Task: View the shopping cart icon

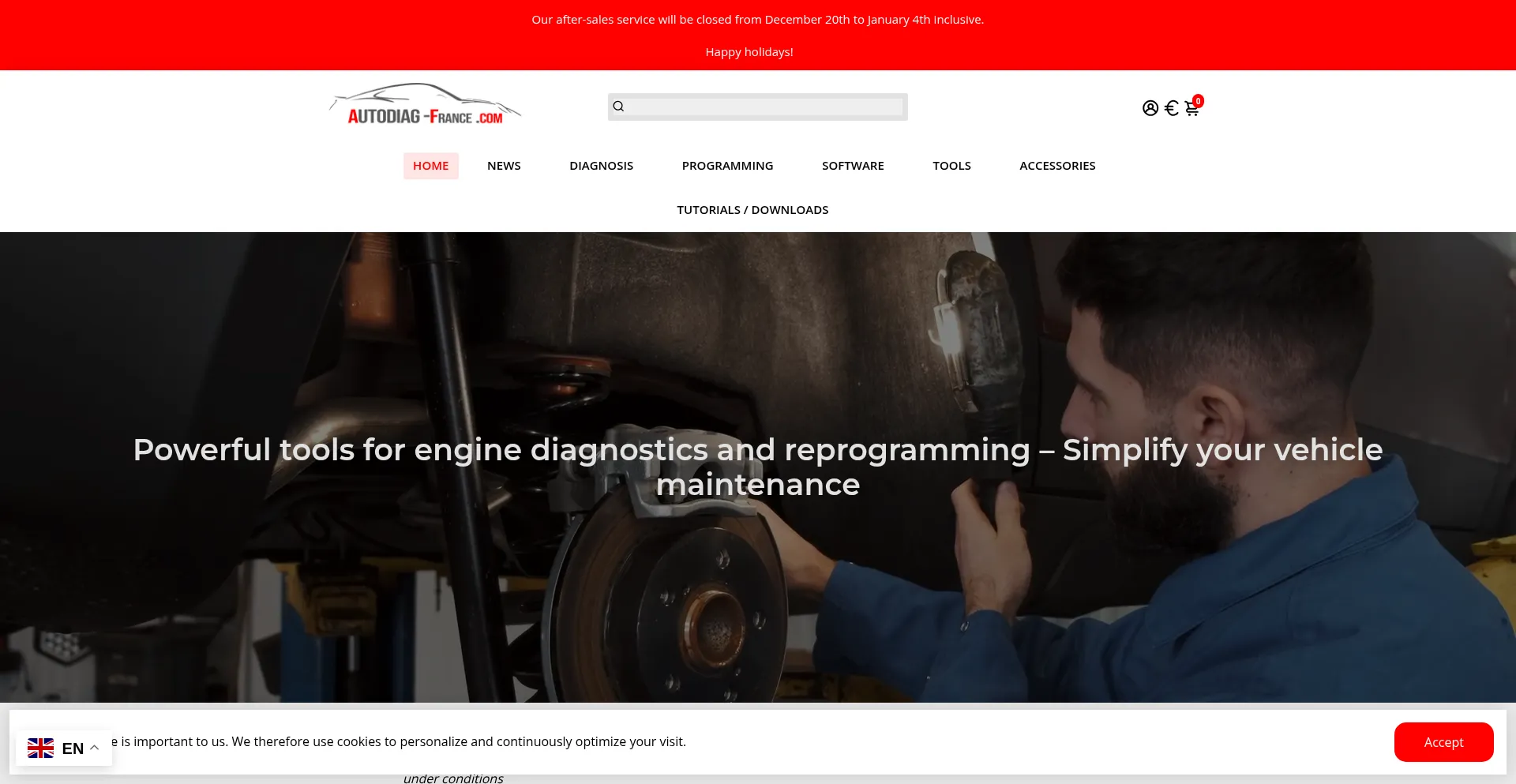Action: (x=1191, y=108)
